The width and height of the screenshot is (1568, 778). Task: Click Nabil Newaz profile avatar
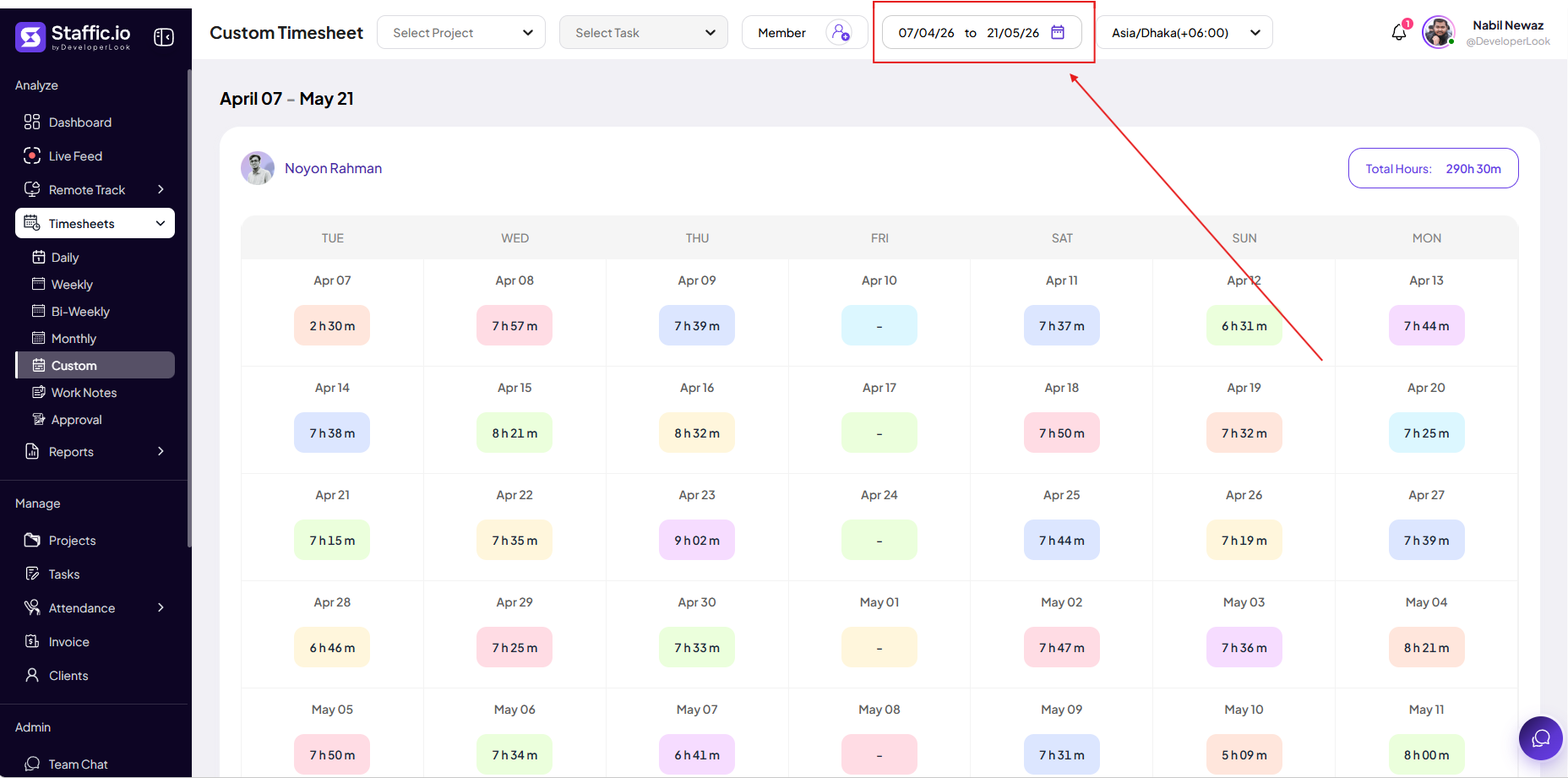point(1438,32)
